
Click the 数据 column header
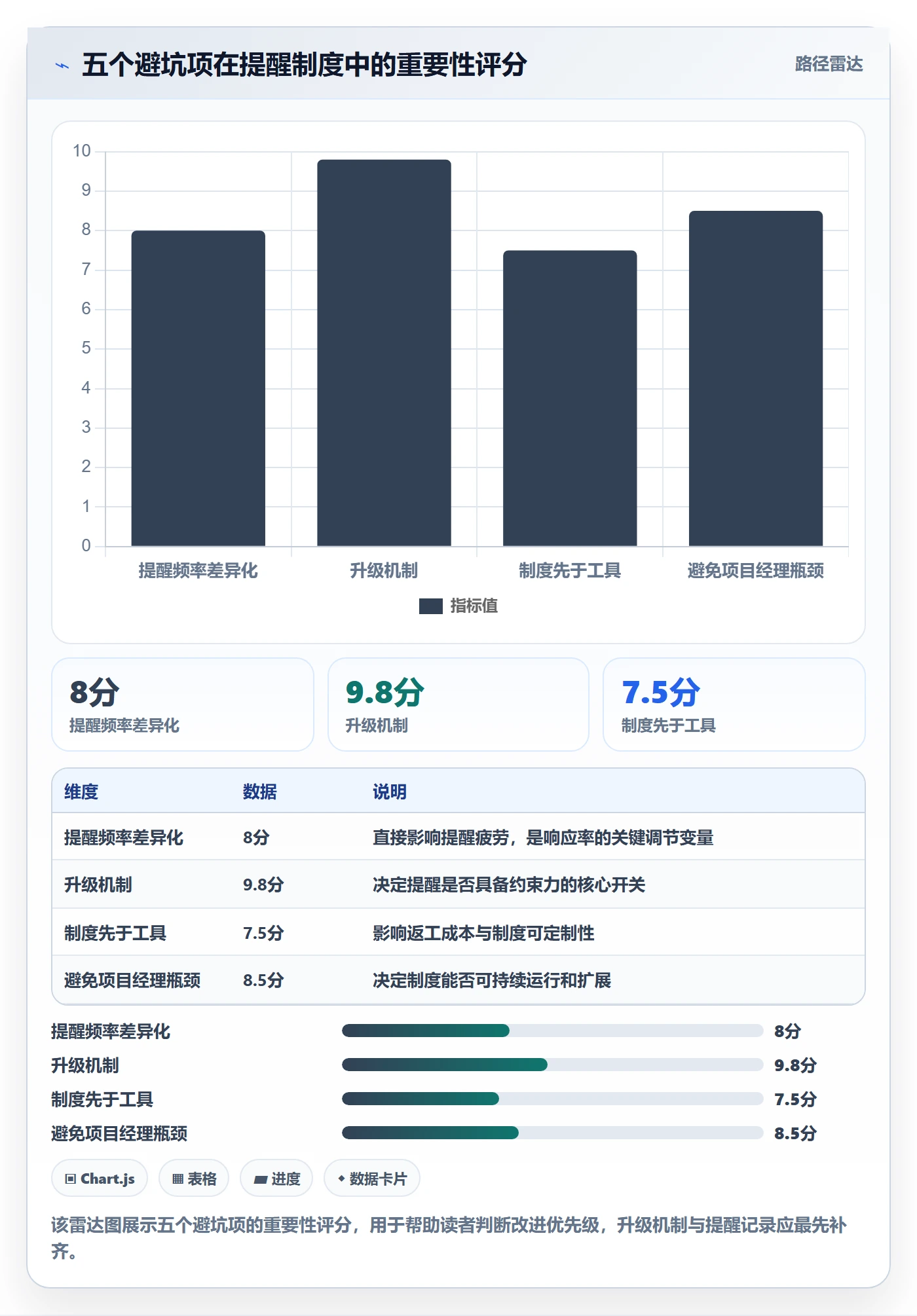point(260,792)
